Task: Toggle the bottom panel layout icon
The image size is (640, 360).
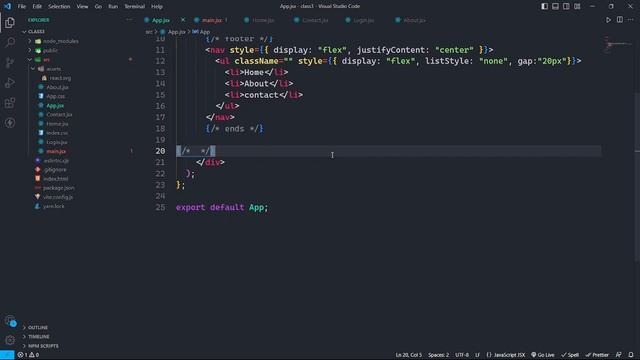Action: point(555,6)
